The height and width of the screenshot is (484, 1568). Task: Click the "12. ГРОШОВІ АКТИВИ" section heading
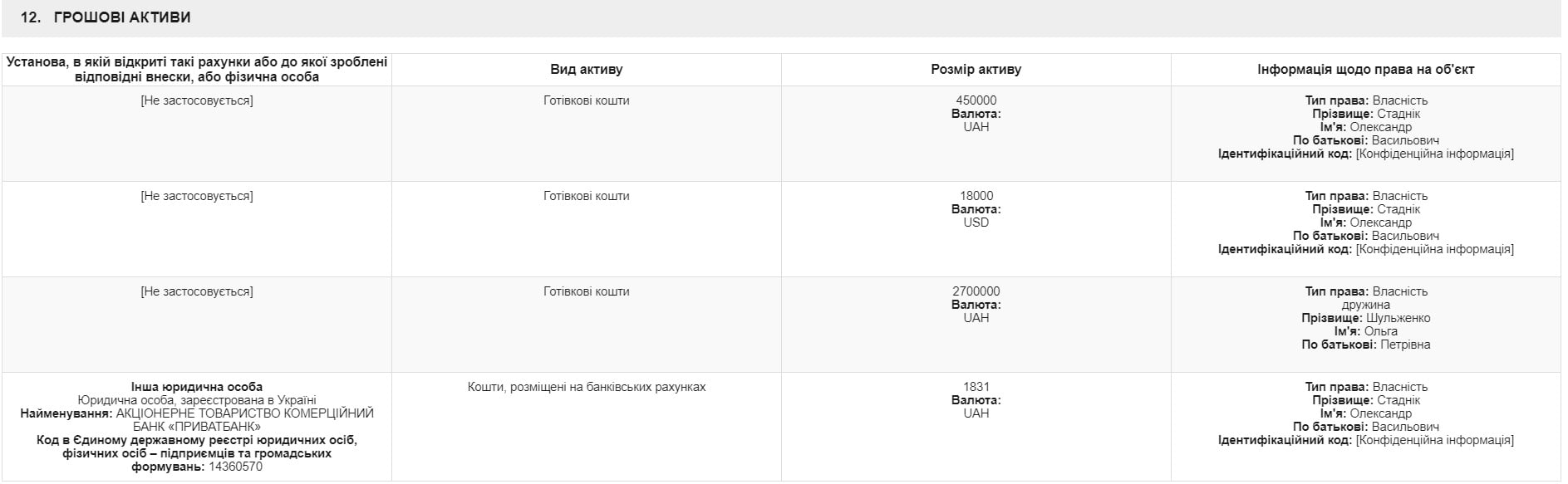pos(106,17)
